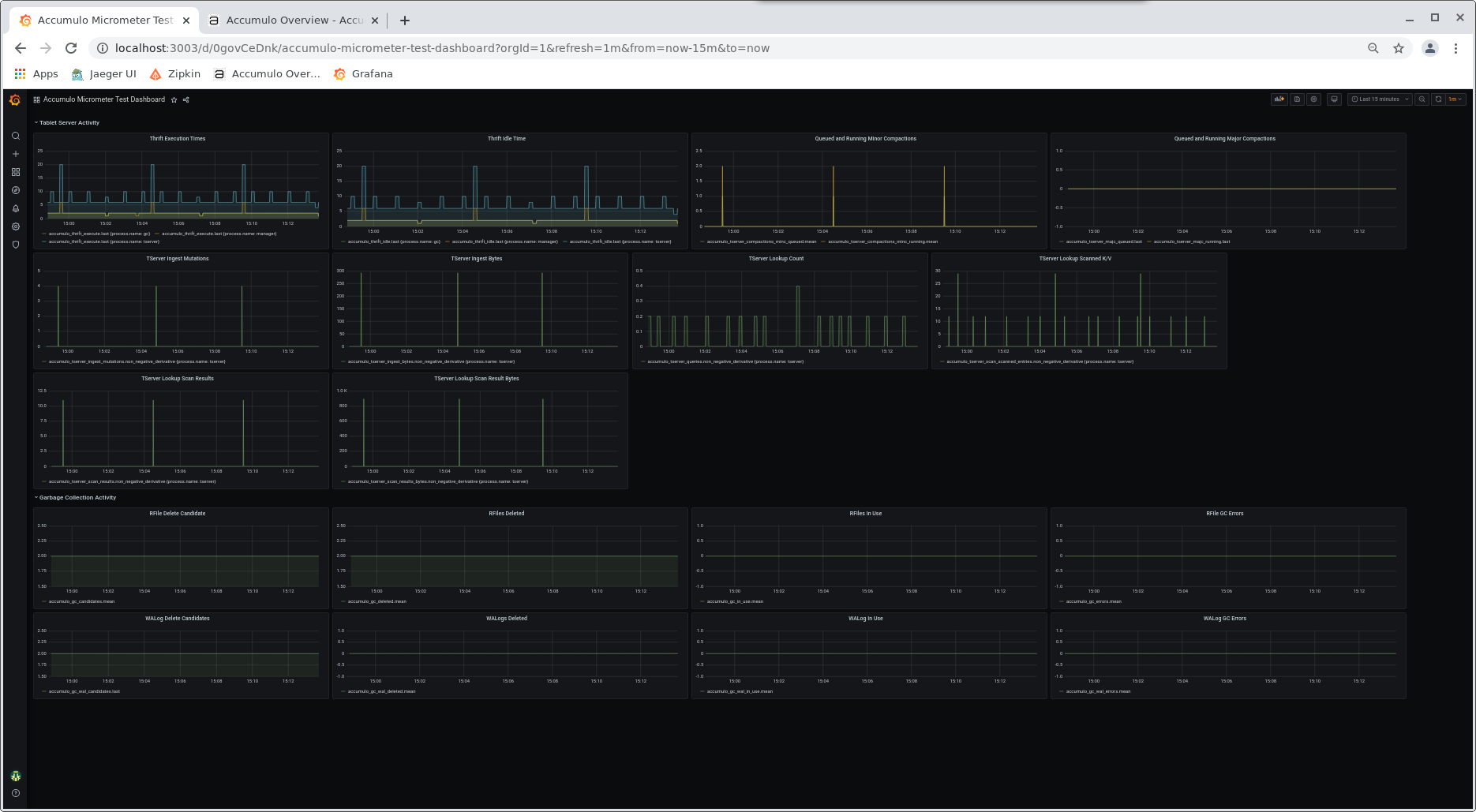
Task: Click the Accumulo Micrometer Test Dashboard title
Action: pos(104,100)
